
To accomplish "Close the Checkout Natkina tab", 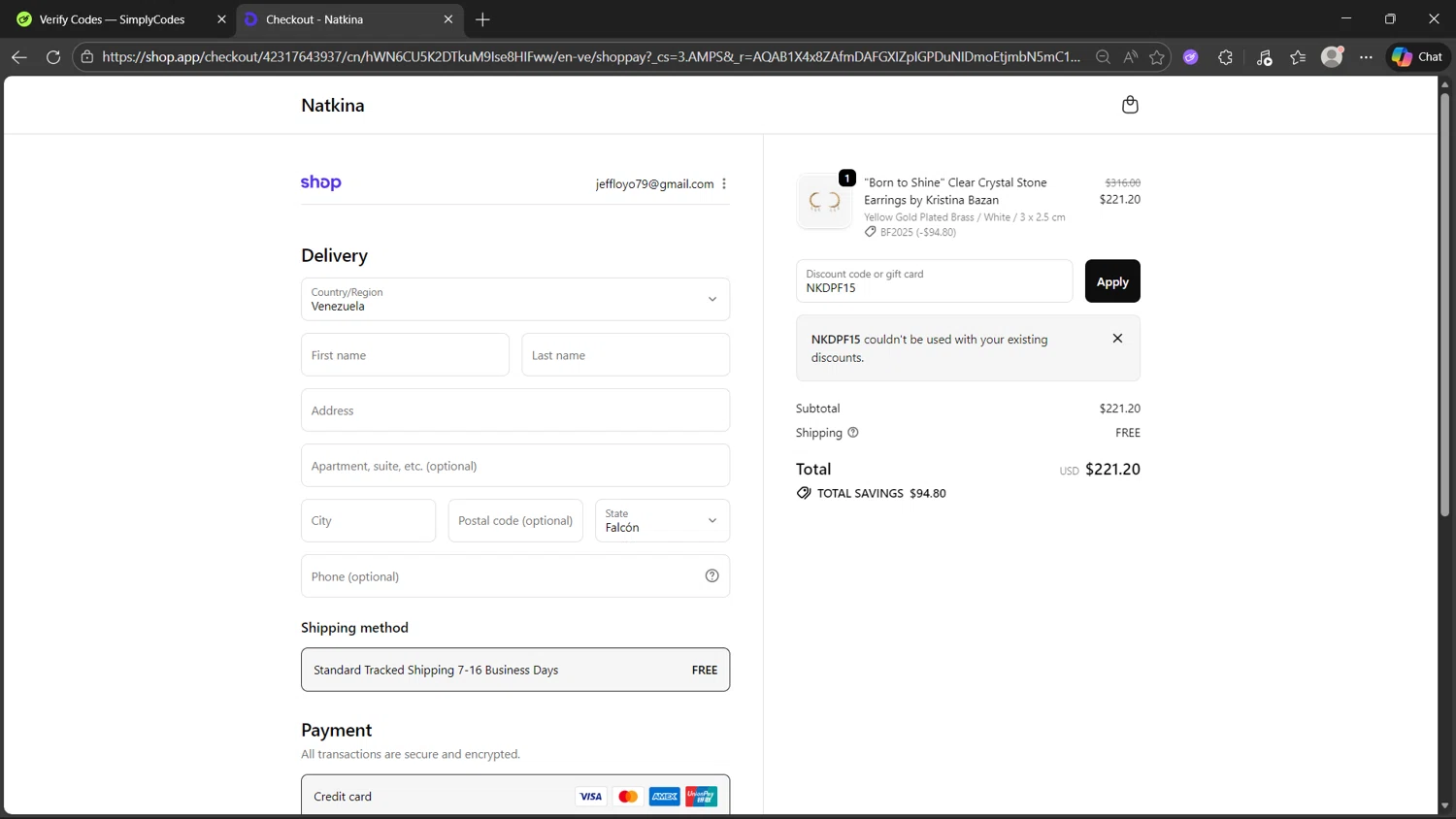I will (448, 19).
